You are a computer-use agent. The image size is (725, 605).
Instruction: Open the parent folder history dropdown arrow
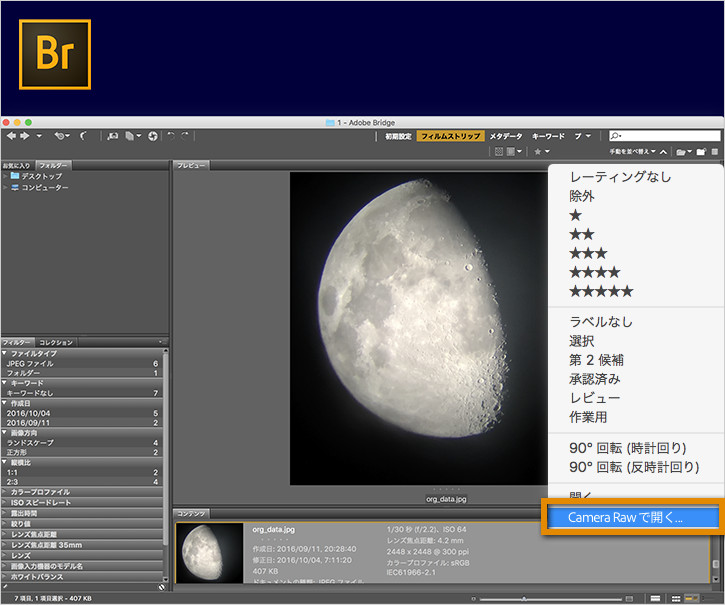point(39,136)
